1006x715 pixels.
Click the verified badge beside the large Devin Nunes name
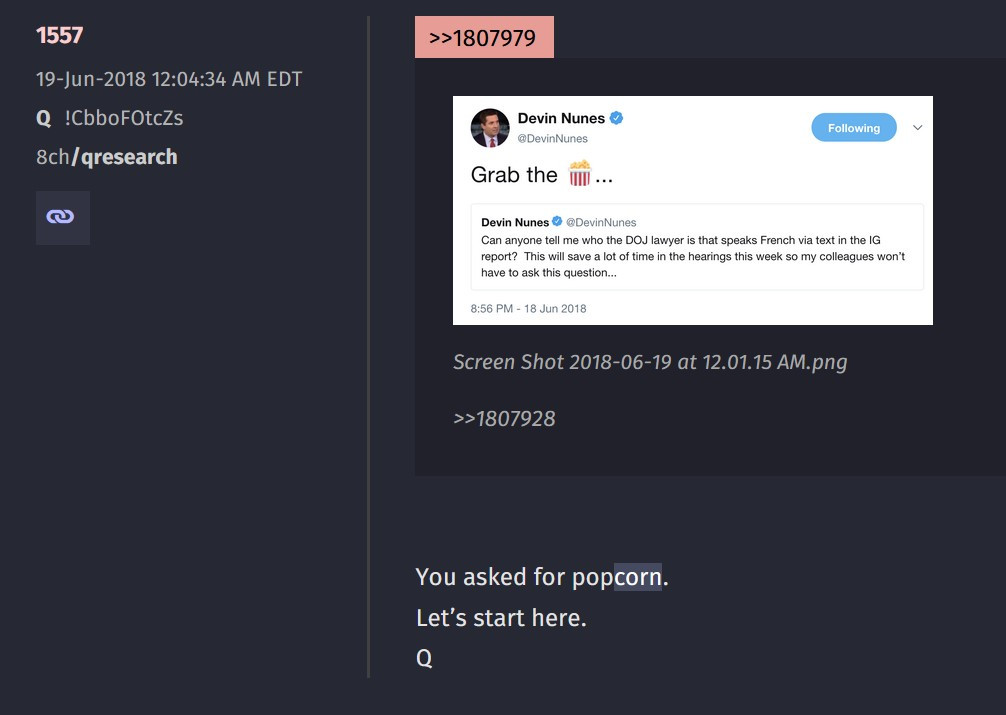[x=617, y=118]
